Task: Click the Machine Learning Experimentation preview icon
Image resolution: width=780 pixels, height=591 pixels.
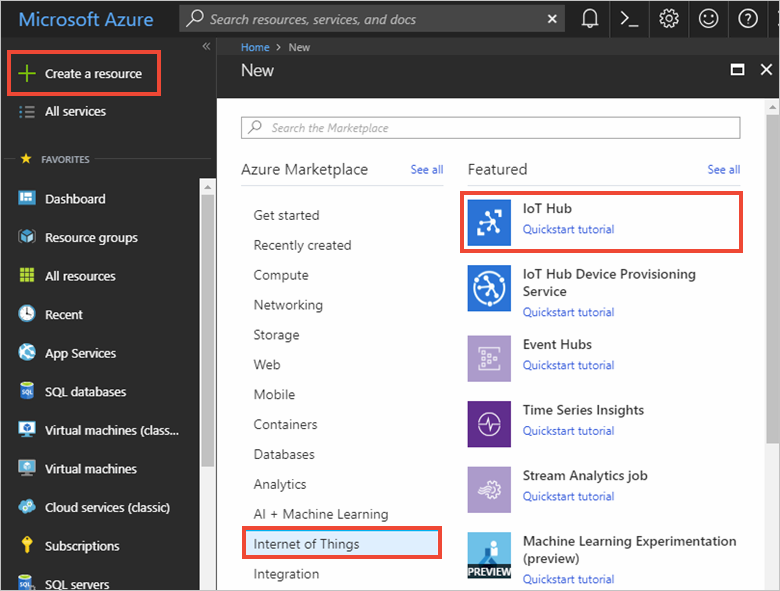Action: [489, 555]
